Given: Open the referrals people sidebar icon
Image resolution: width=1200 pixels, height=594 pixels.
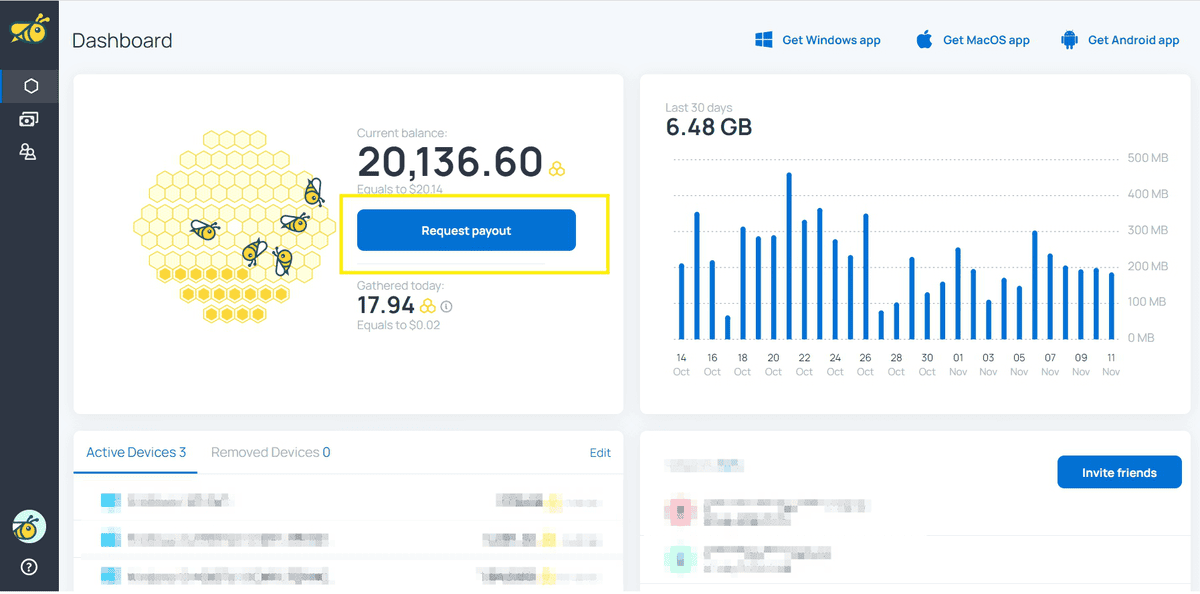Looking at the screenshot, I should tap(29, 152).
